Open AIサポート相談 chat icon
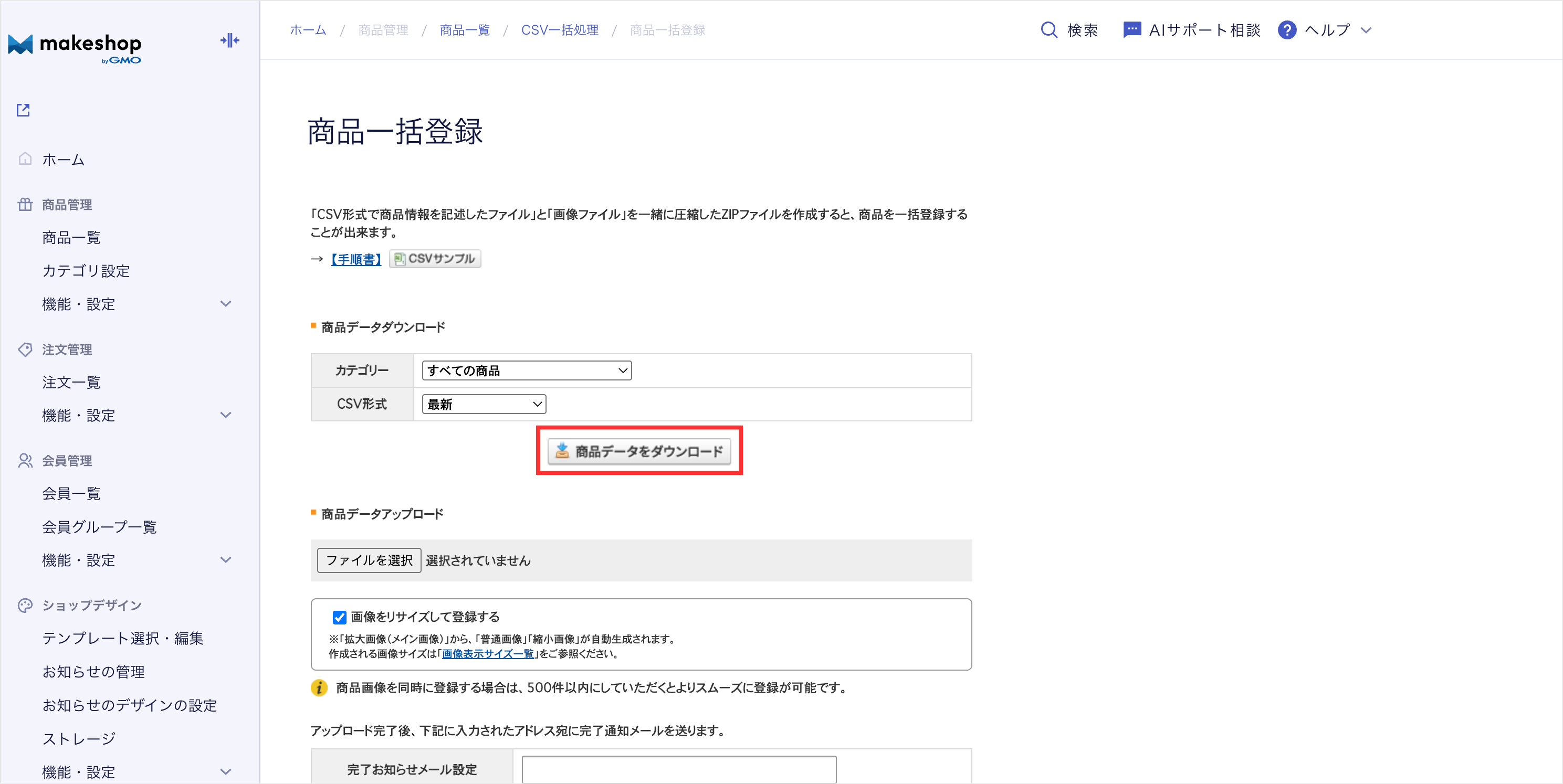This screenshot has width=1563, height=784. click(1131, 30)
